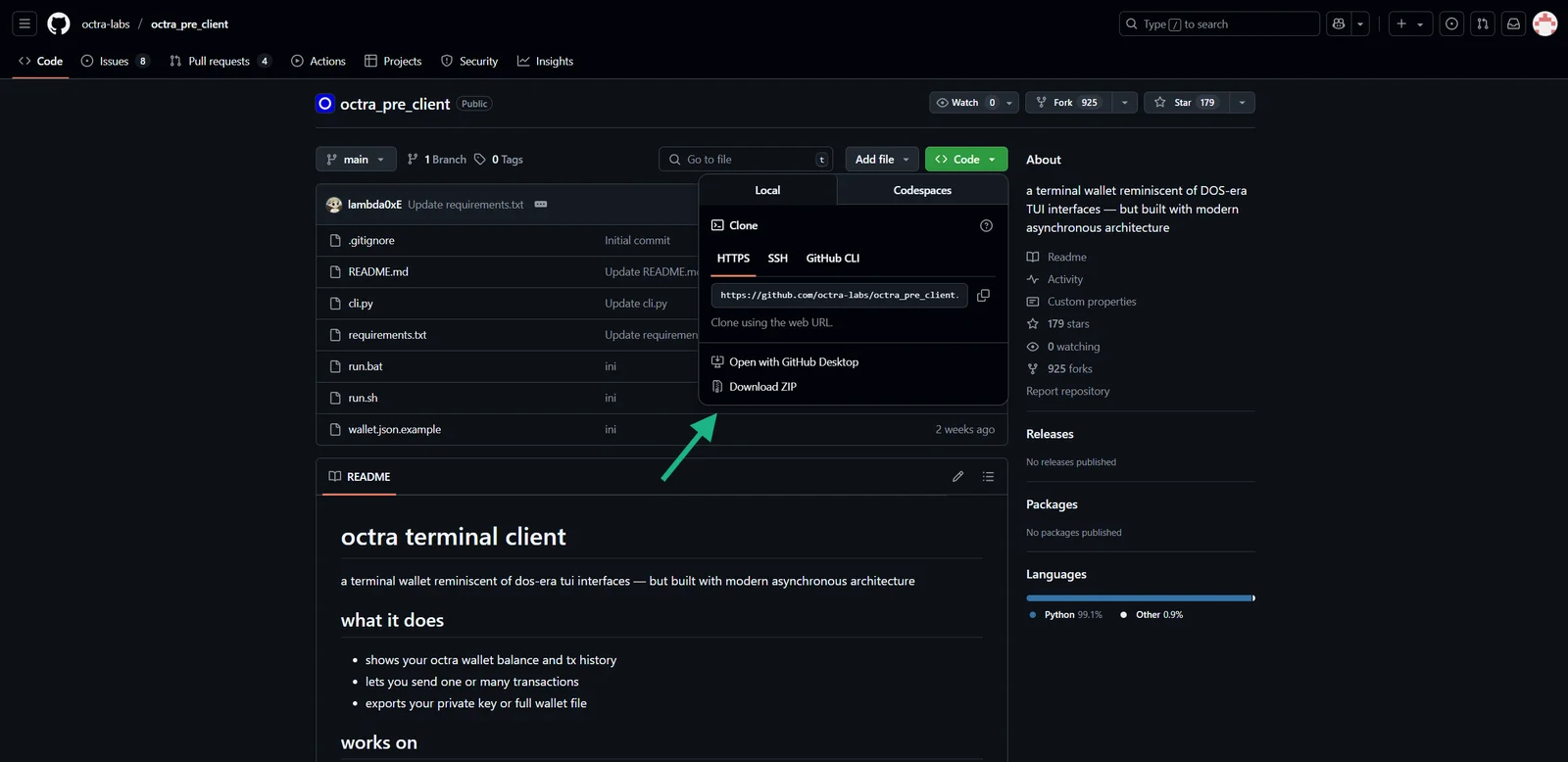Open the README outline list icon
This screenshot has width=1568, height=762.
pos(988,476)
